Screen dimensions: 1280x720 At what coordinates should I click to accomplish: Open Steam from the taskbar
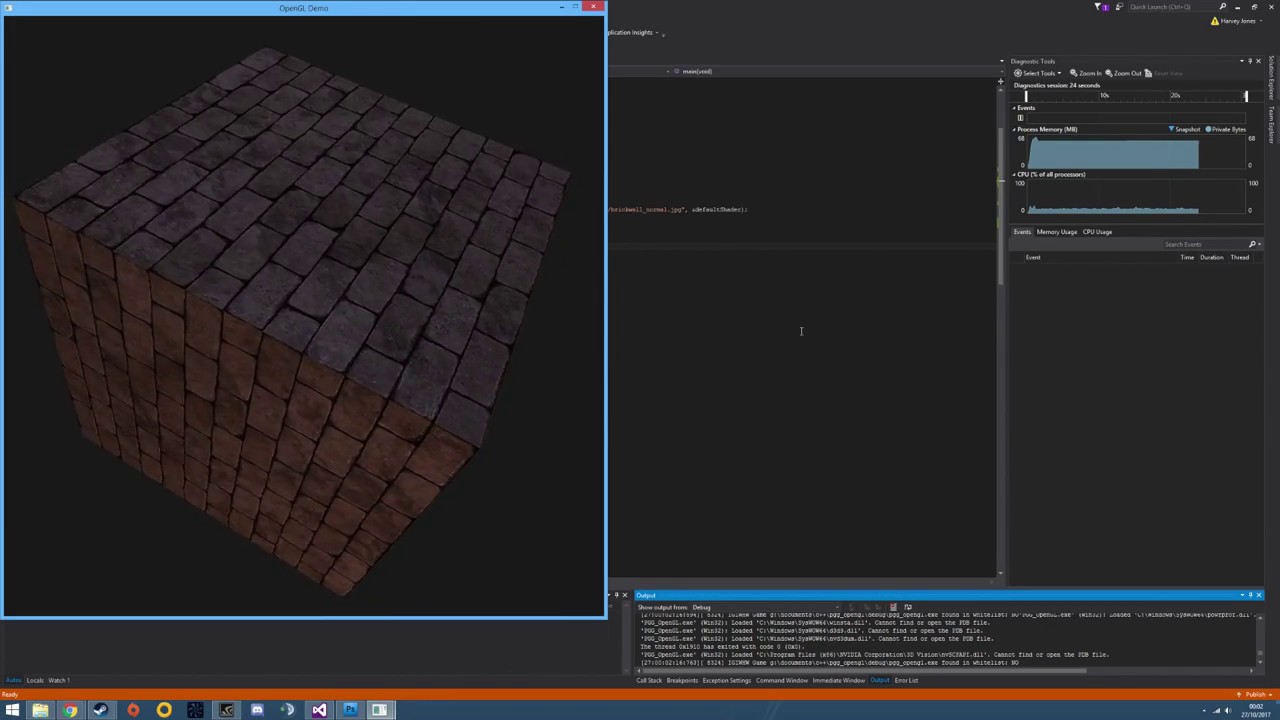tap(101, 710)
